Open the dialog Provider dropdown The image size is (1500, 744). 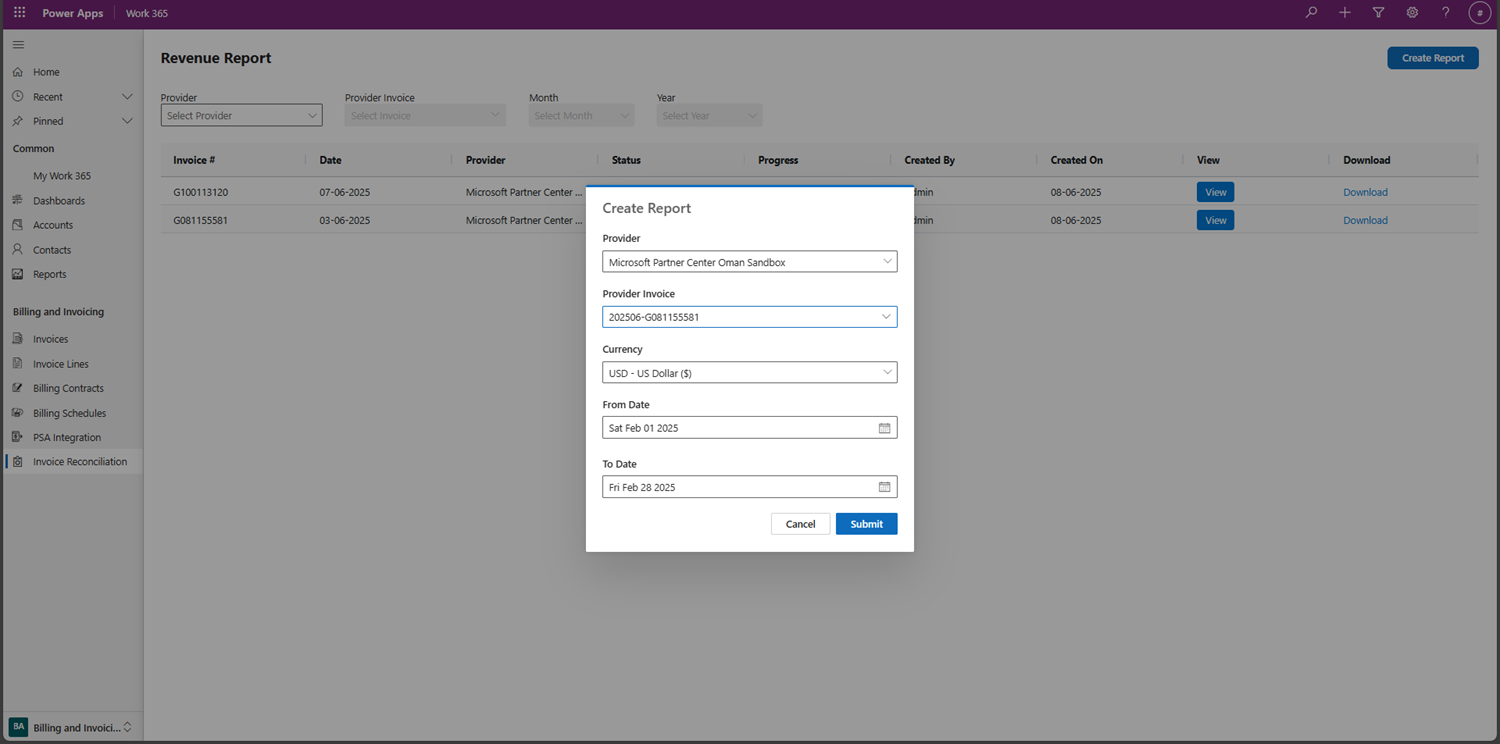click(x=750, y=262)
